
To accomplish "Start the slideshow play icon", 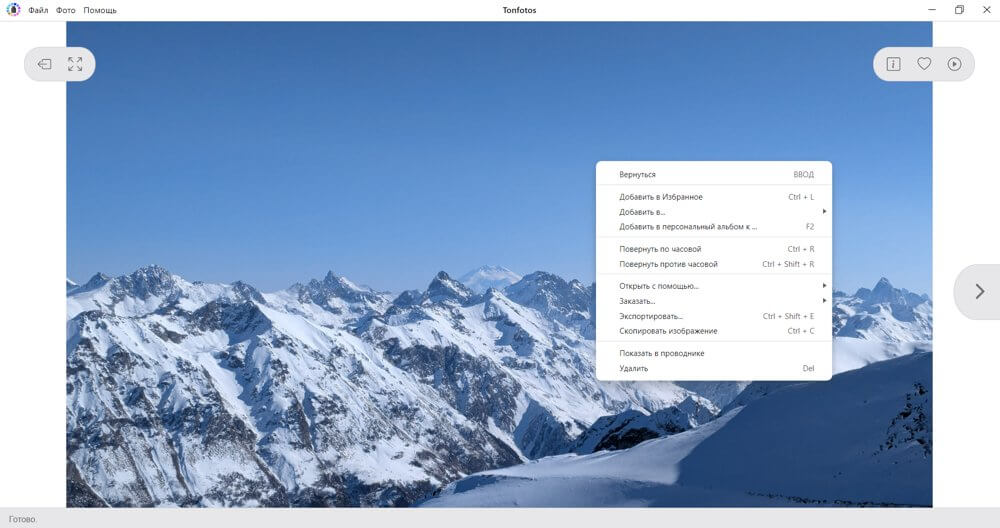I will coord(955,64).
